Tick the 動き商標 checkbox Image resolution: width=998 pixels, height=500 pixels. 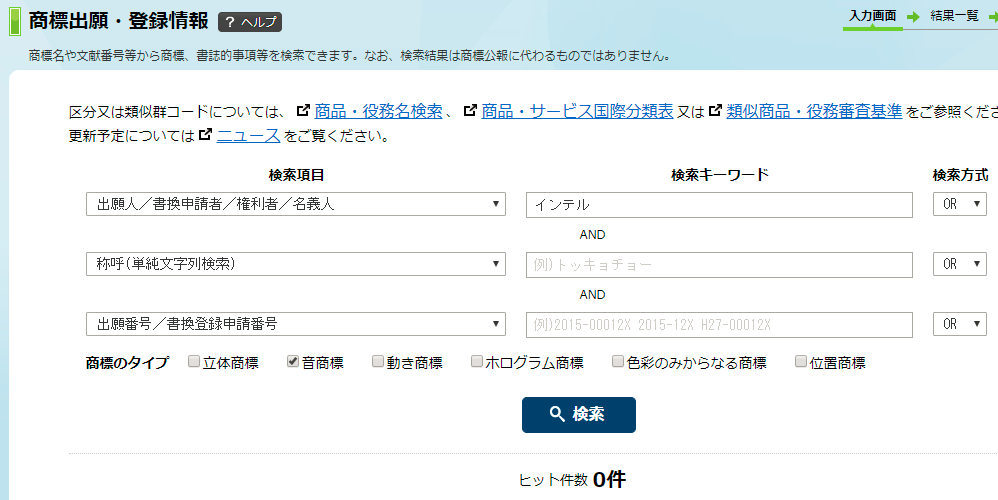click(378, 361)
